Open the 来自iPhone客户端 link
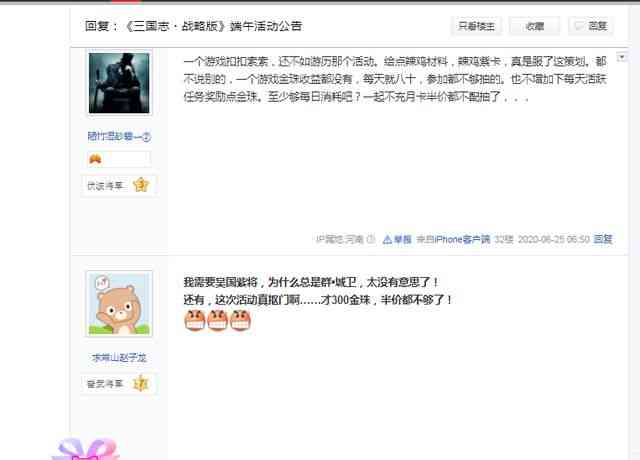 [x=453, y=239]
